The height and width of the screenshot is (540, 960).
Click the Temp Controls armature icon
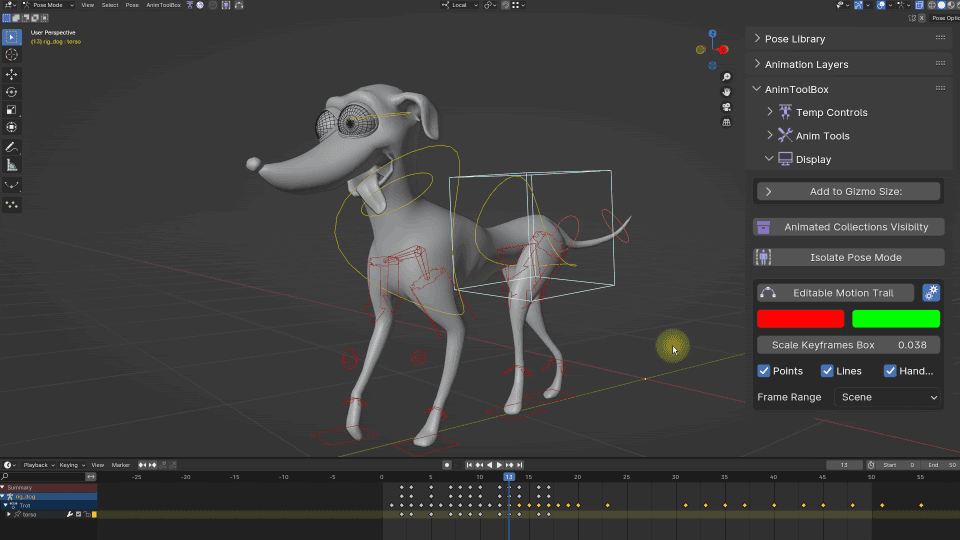coord(785,112)
